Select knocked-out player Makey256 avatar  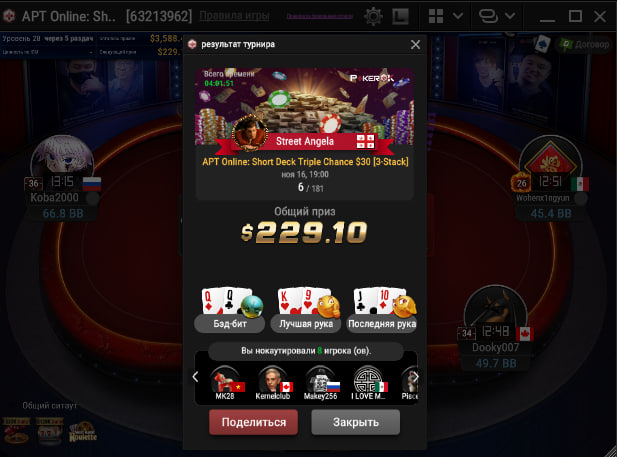(320, 380)
